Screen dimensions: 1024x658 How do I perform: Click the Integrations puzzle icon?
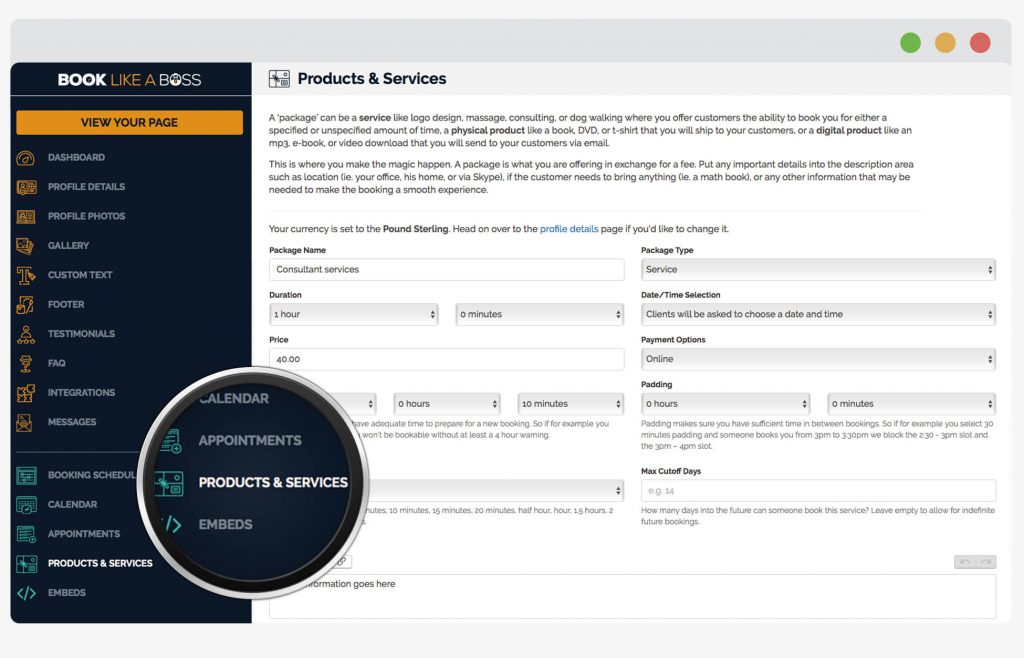point(27,393)
